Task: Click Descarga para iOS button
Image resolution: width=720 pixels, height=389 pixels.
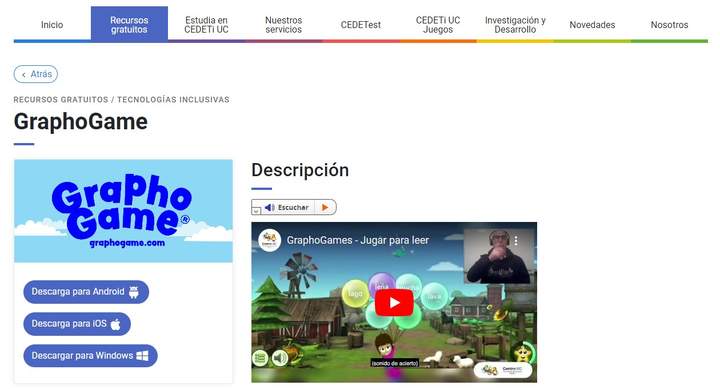Action: (x=77, y=324)
